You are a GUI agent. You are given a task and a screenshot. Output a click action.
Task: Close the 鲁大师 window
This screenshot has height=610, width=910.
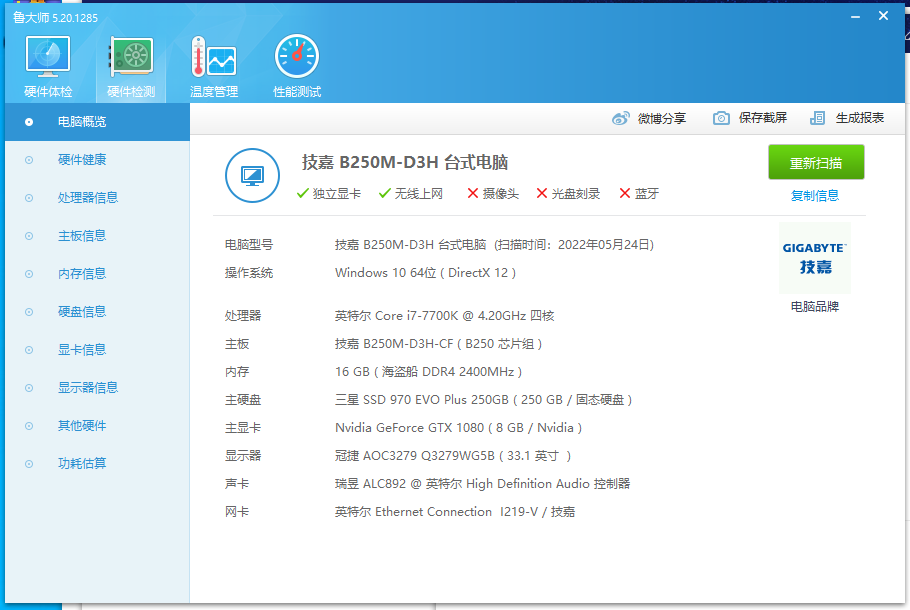coord(883,16)
